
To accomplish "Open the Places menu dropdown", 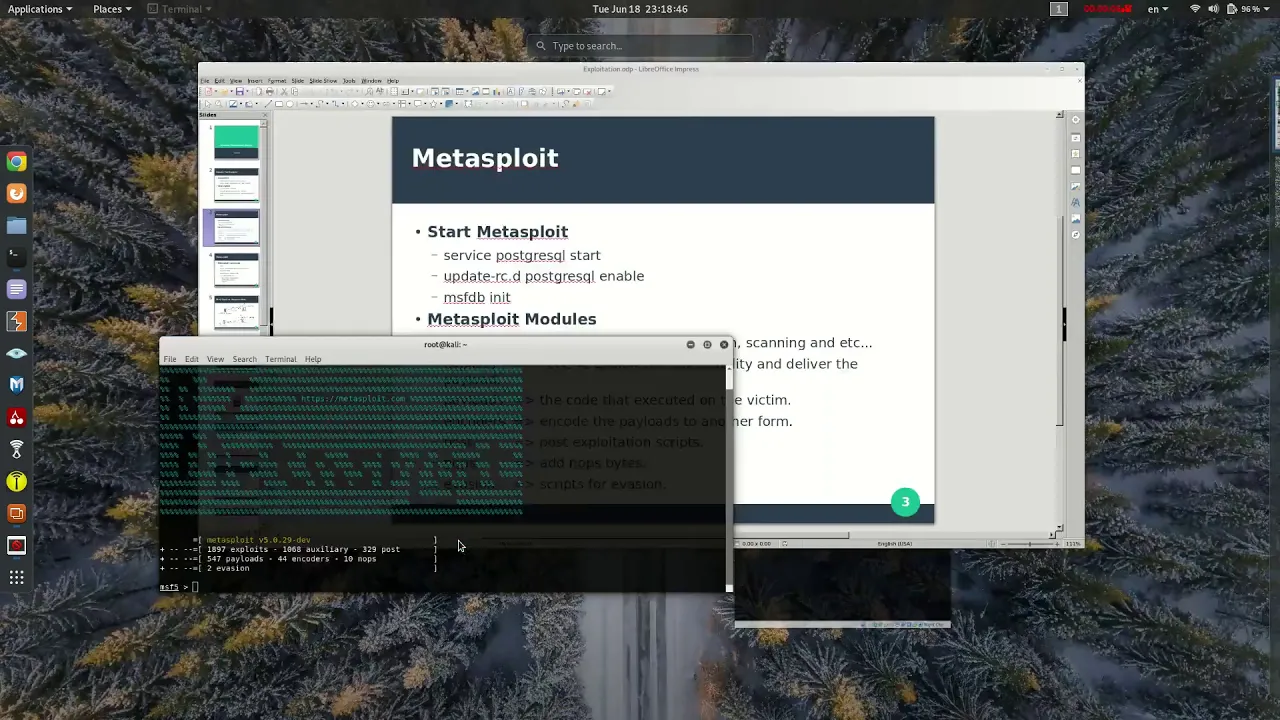I will coord(112,9).
